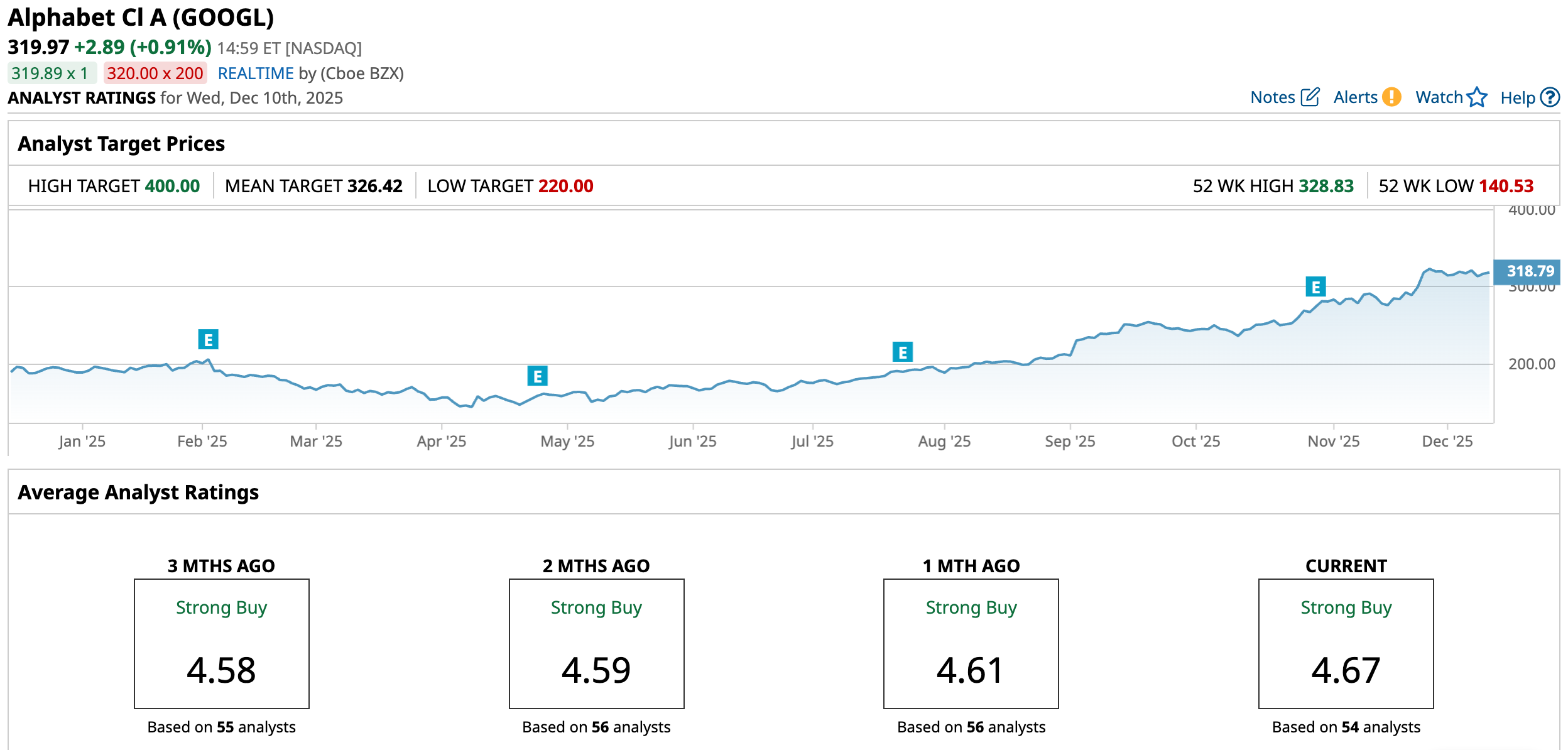
Task: Open the REALTIME link
Action: (x=256, y=73)
